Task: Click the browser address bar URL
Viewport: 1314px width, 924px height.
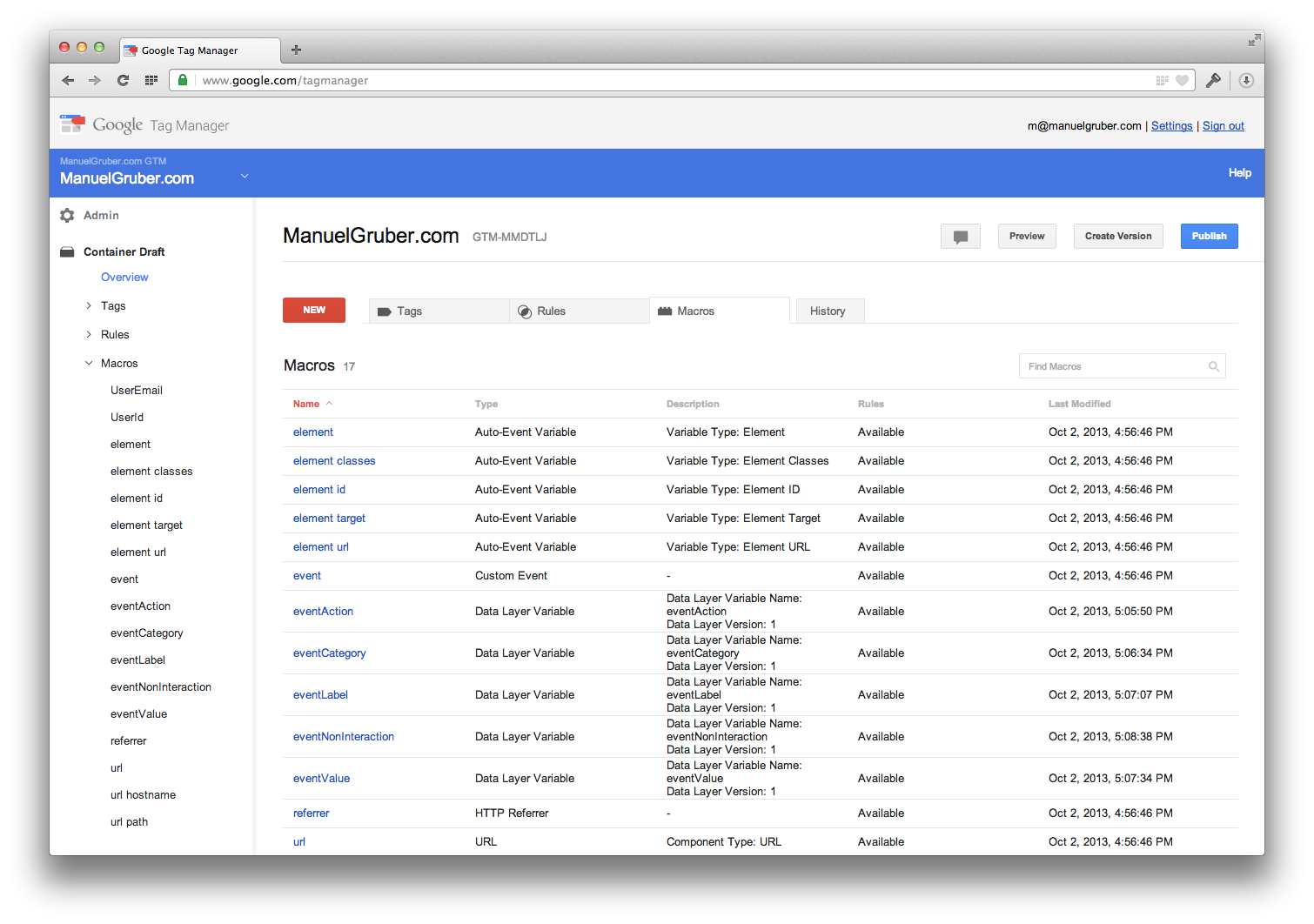Action: coord(285,80)
